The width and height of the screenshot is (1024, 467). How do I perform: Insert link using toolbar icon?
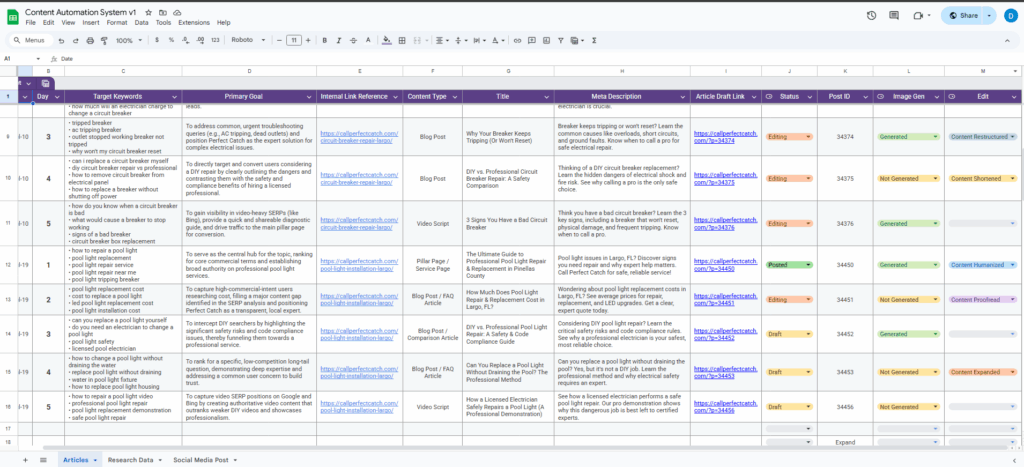click(517, 40)
